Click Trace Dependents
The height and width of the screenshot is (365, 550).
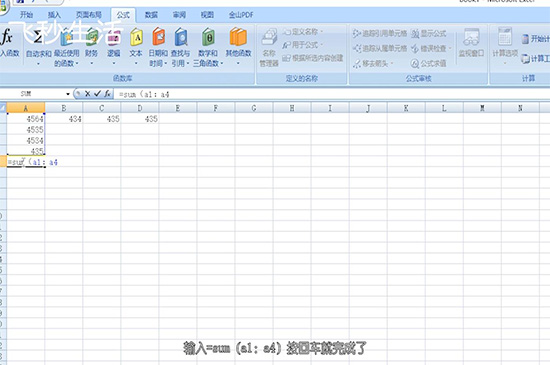tap(380, 48)
